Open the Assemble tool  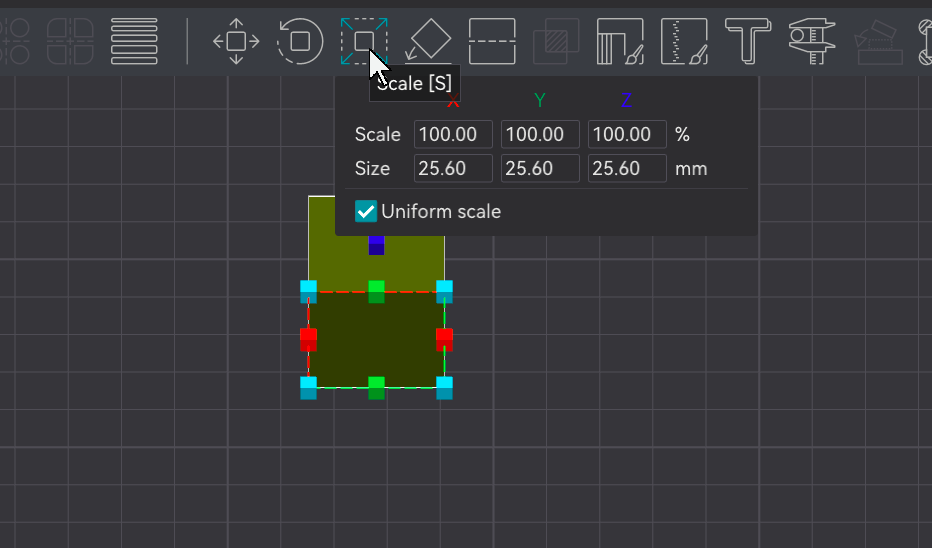(x=879, y=42)
